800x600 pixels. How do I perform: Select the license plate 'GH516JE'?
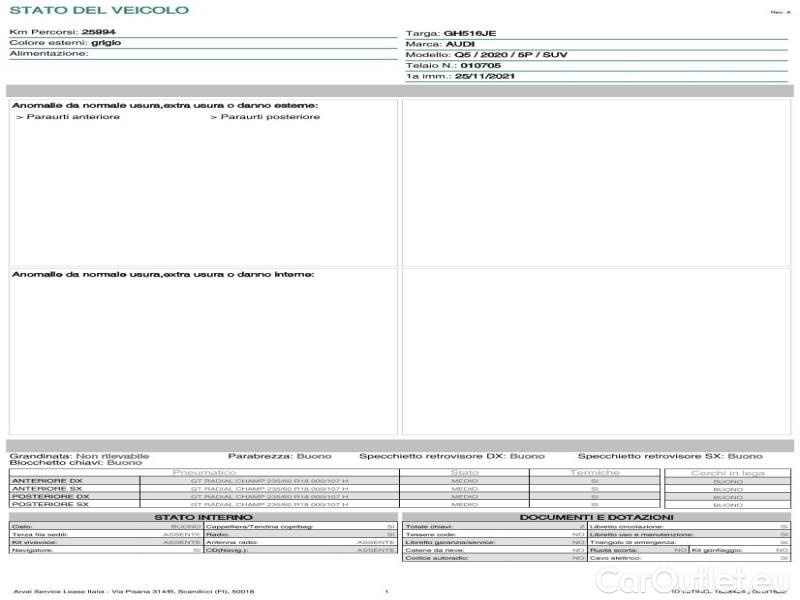click(x=470, y=34)
